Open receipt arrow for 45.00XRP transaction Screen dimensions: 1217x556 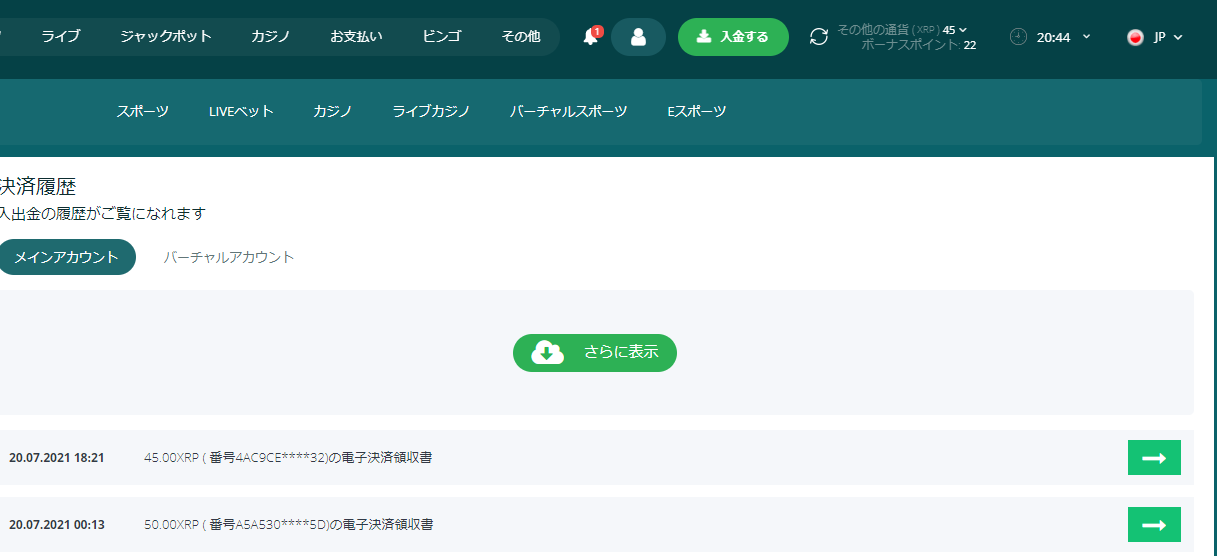tap(1154, 458)
